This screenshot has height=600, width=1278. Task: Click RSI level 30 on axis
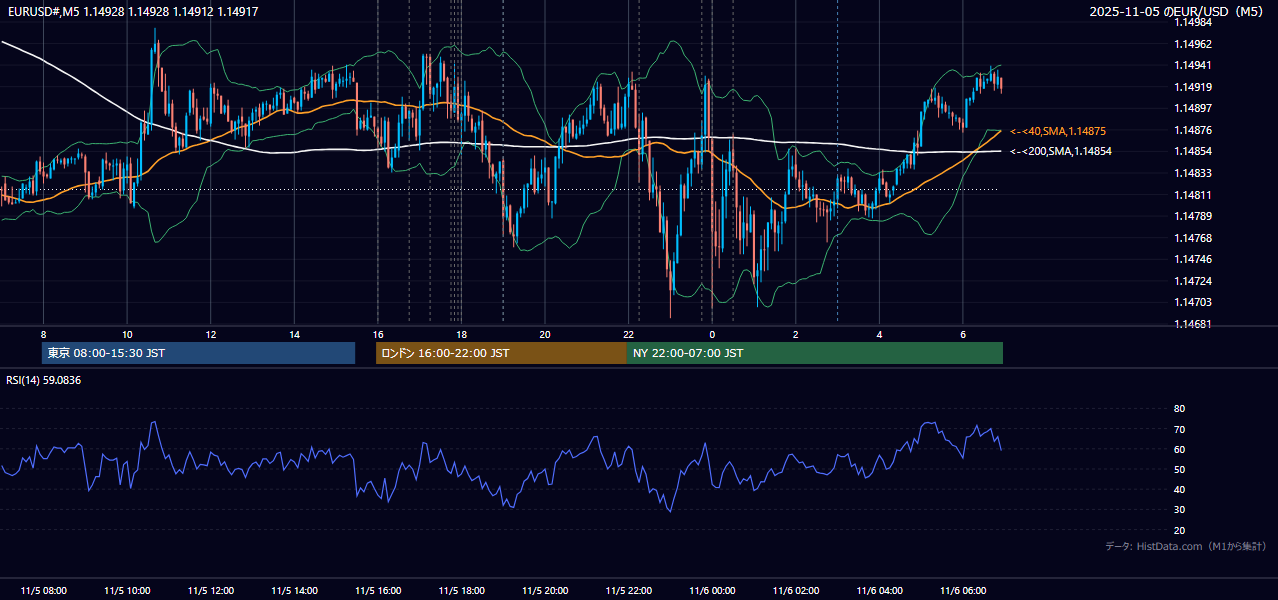(1179, 510)
